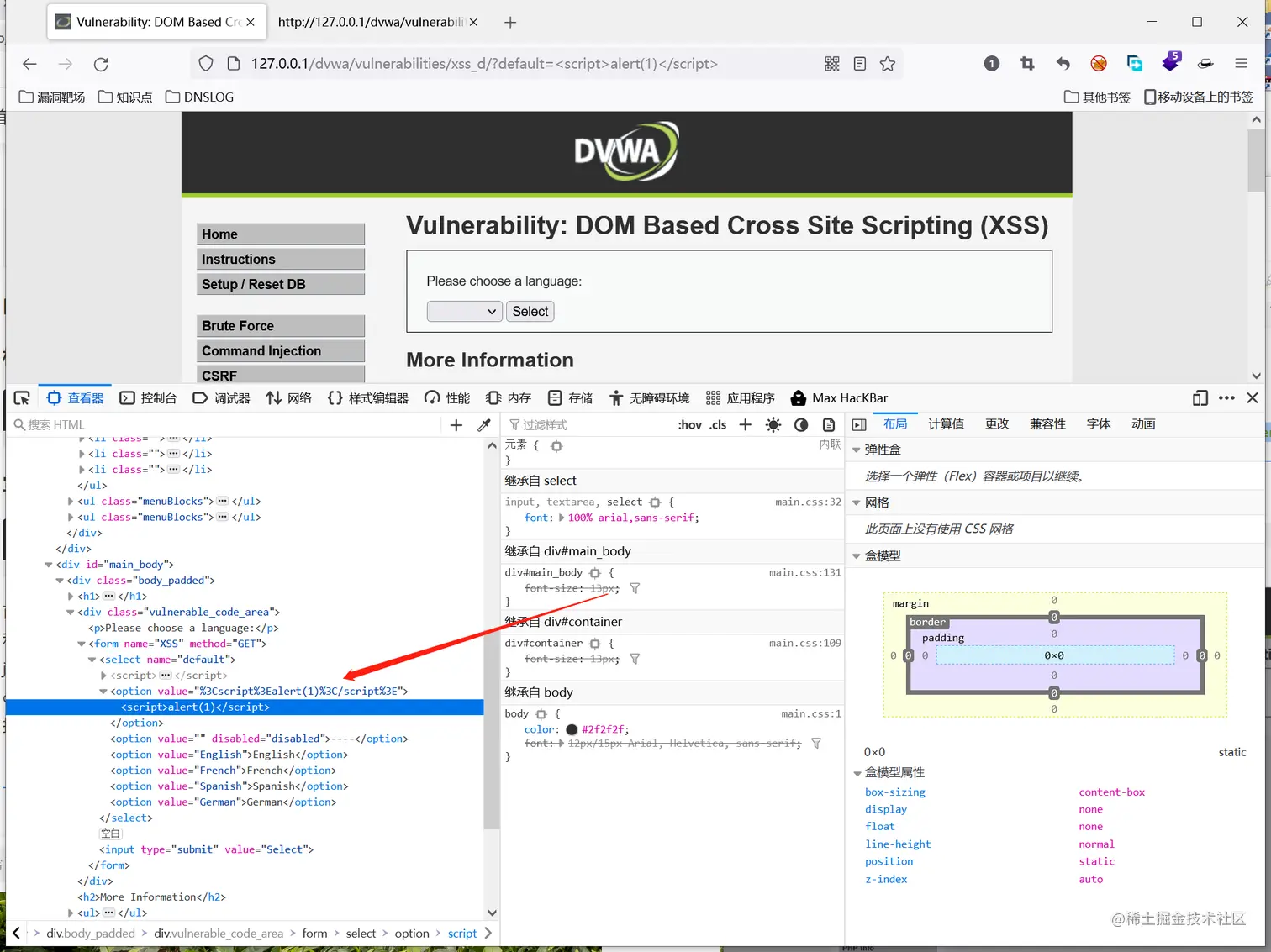
Task: Open the language dropdown on the page
Action: pyautogui.click(x=465, y=312)
